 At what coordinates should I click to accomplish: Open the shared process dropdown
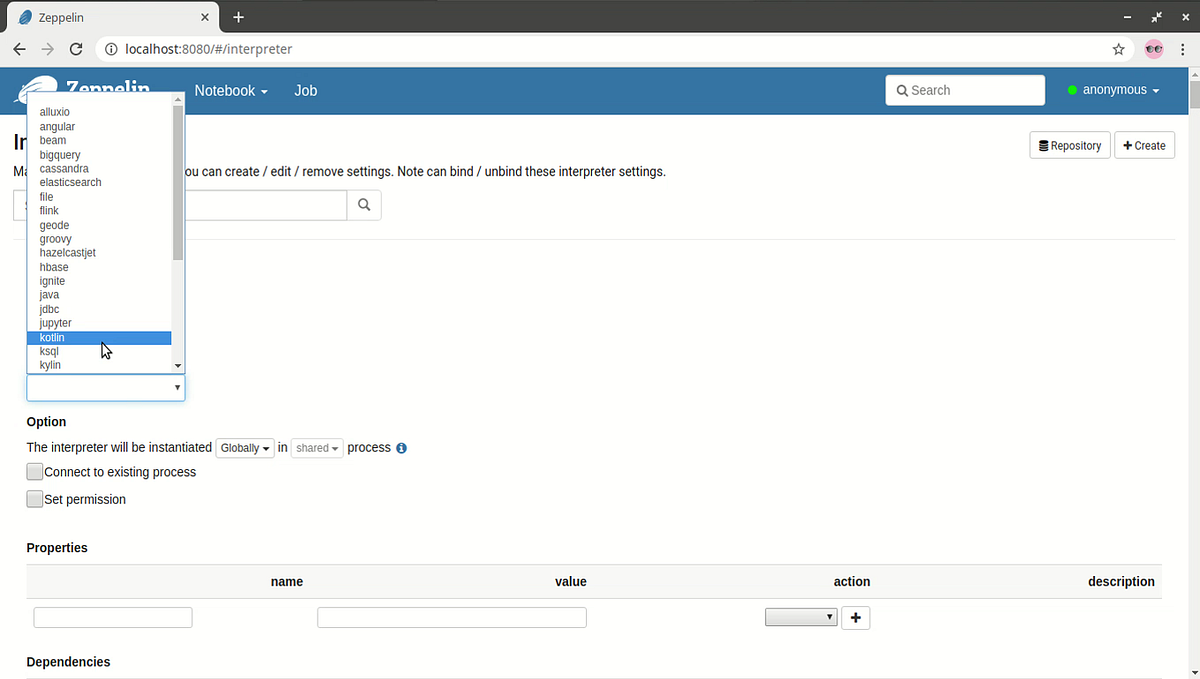(316, 447)
